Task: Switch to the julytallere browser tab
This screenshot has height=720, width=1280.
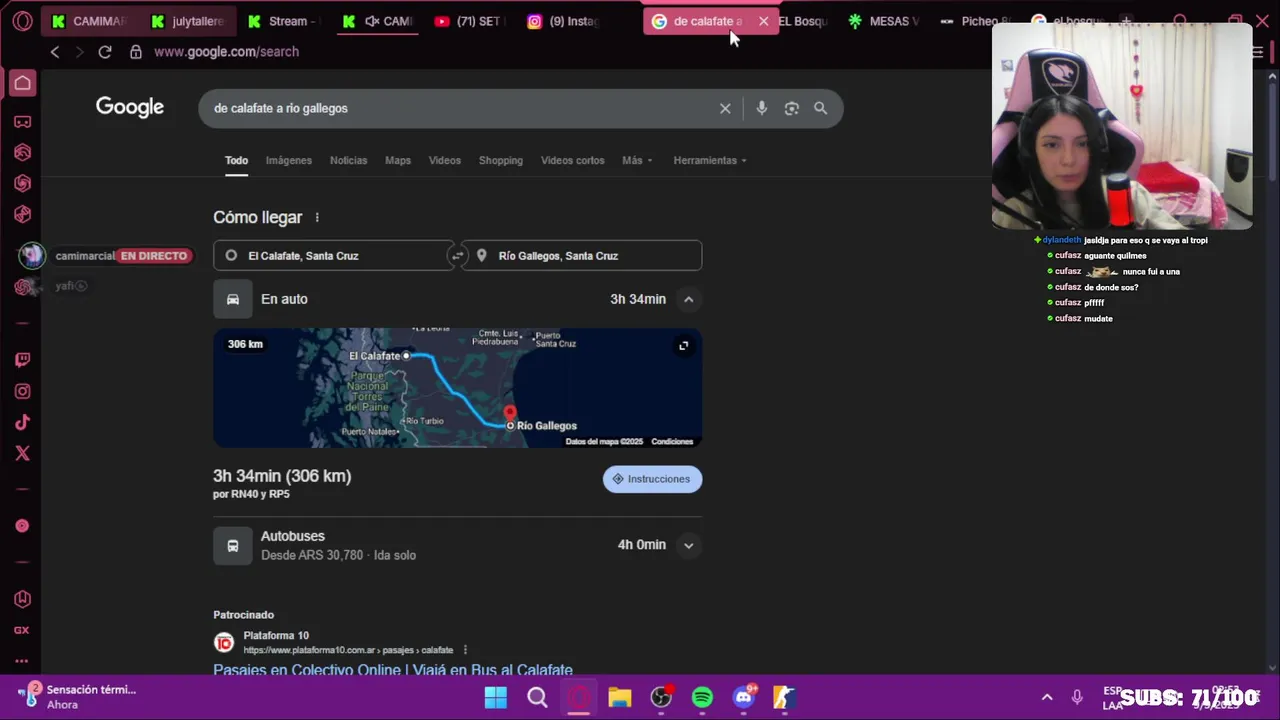Action: [x=187, y=21]
